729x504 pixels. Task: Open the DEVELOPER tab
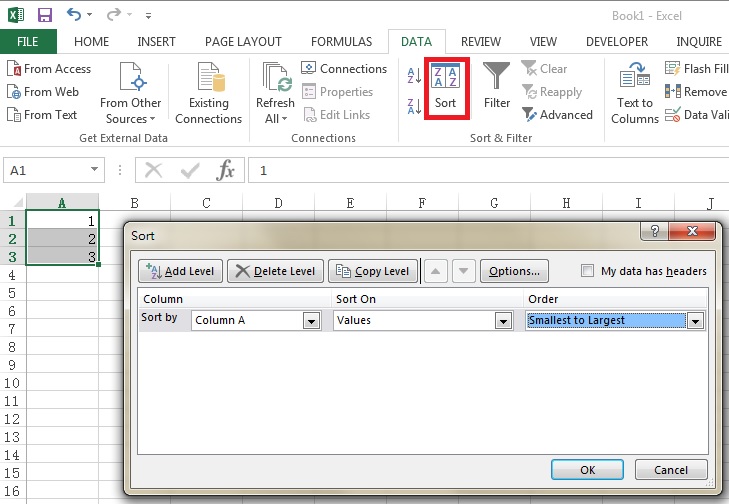tap(616, 42)
